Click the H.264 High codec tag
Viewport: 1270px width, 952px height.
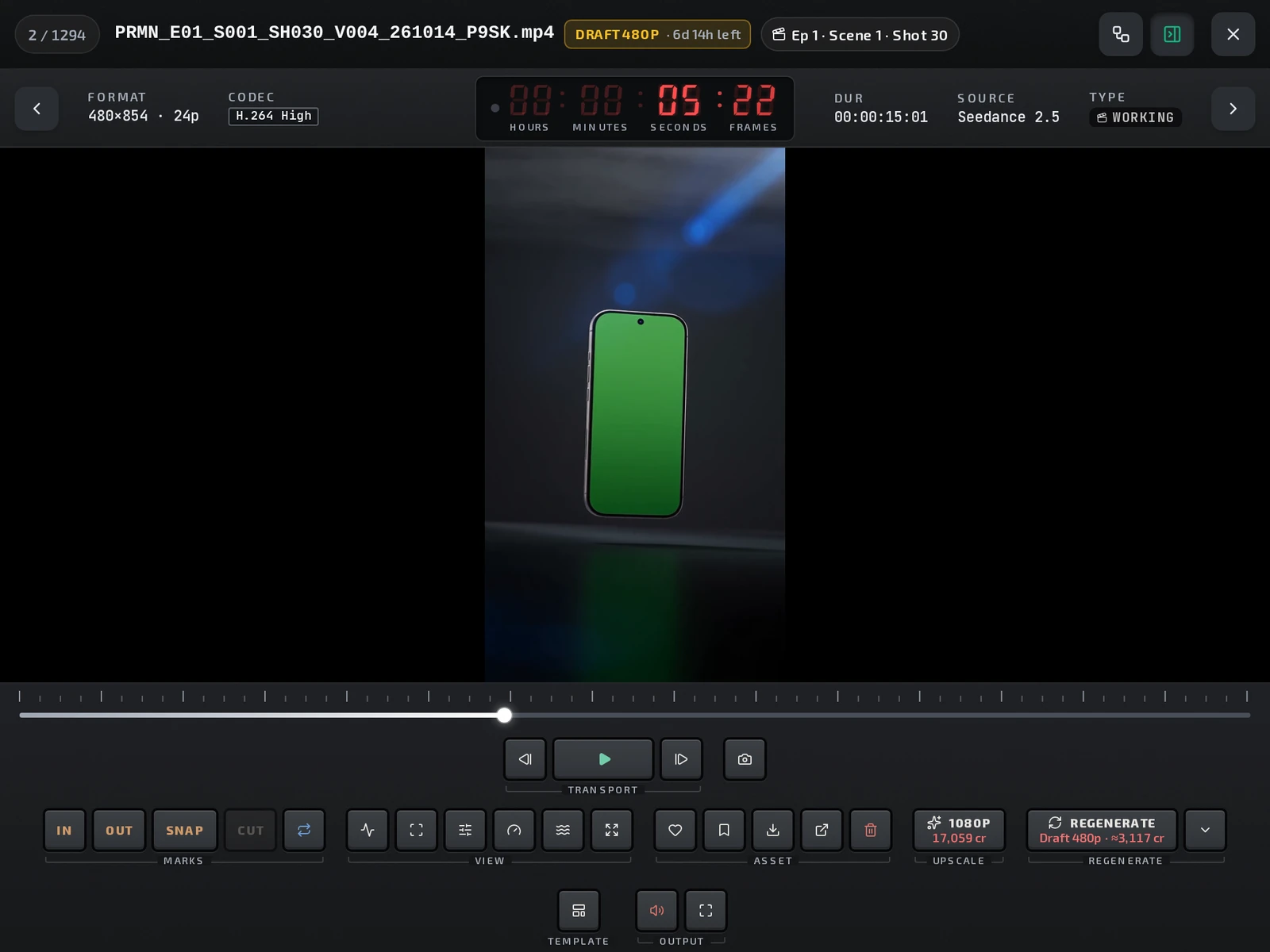click(x=274, y=116)
